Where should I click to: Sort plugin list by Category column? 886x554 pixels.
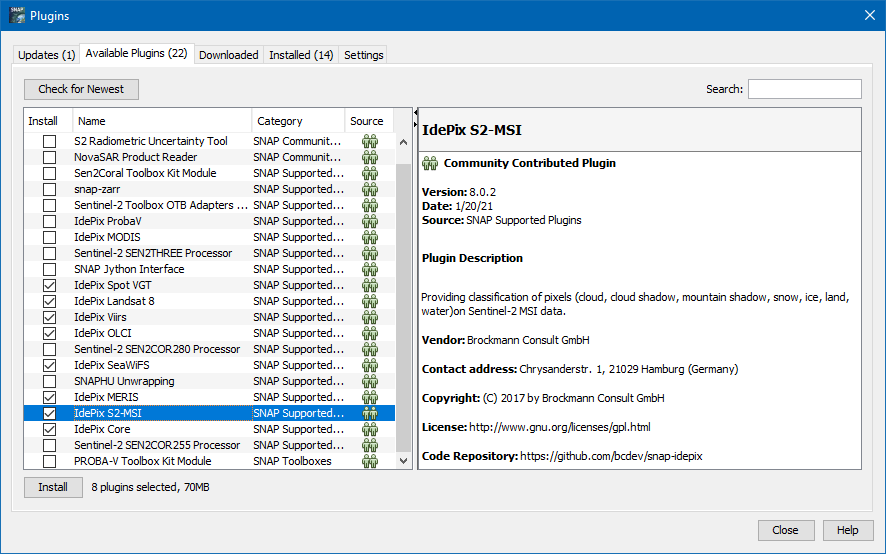(298, 121)
